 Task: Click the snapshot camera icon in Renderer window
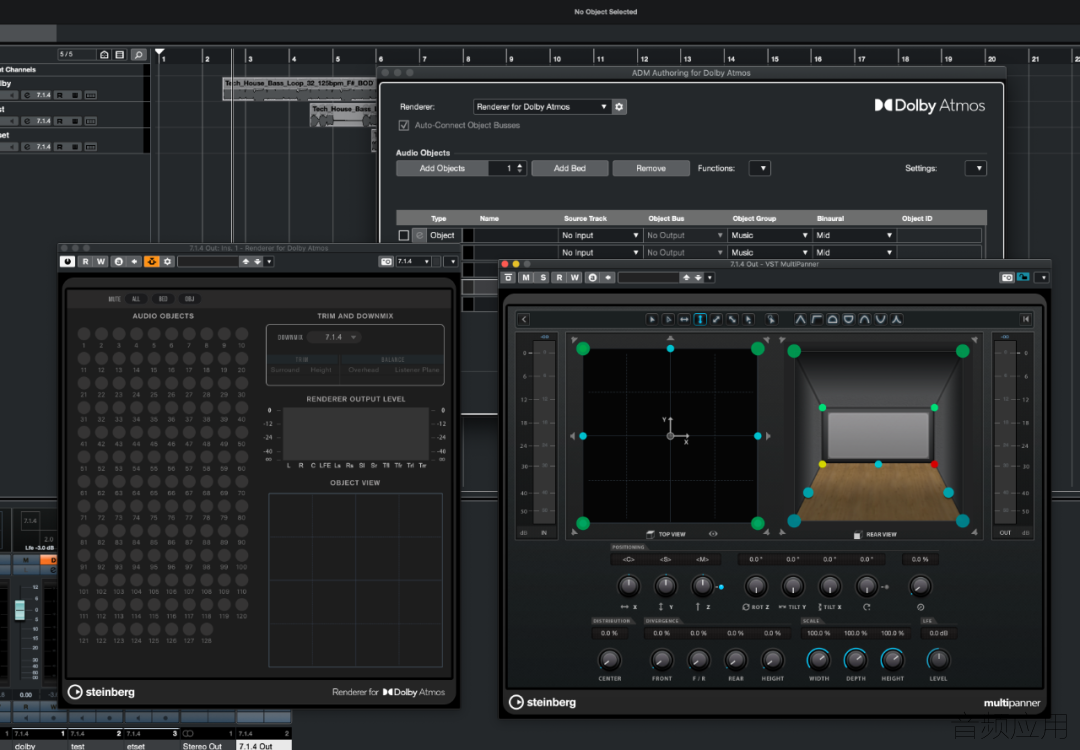pos(386,262)
